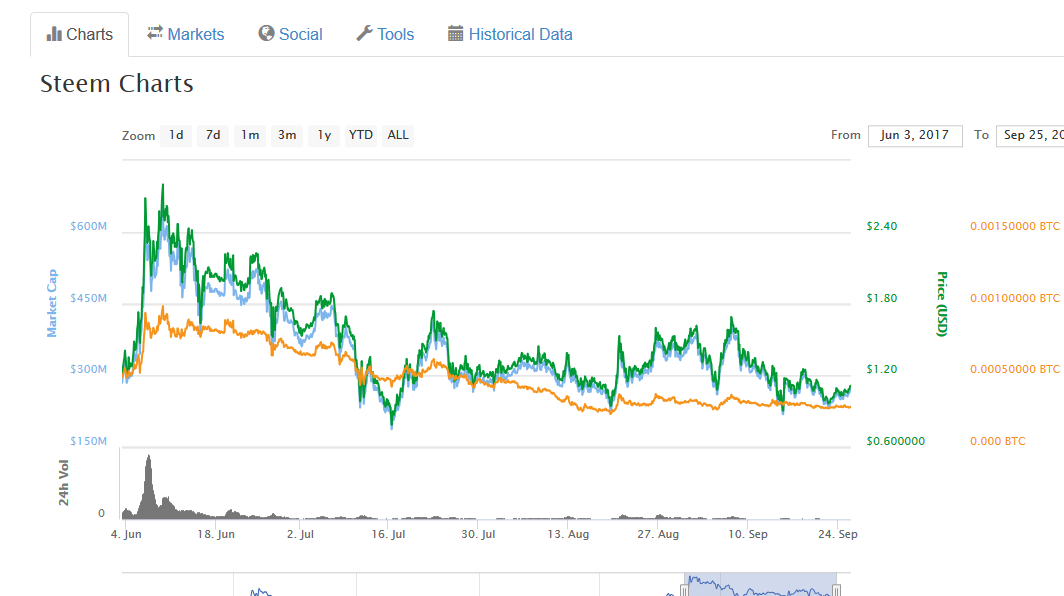This screenshot has width=1064, height=596.
Task: Set chart zoom to 3m
Action: tap(287, 135)
